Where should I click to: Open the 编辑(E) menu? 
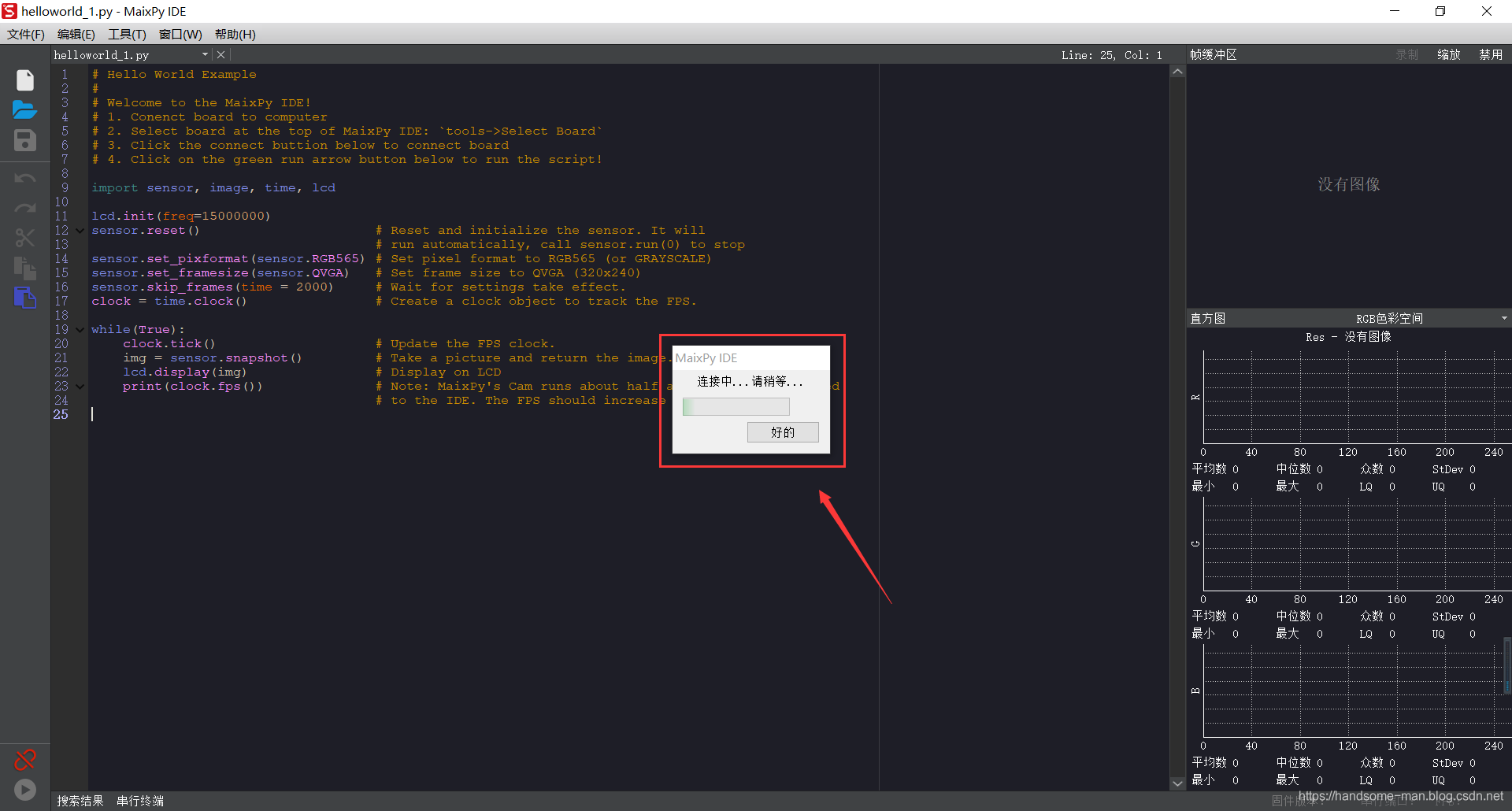coord(76,34)
